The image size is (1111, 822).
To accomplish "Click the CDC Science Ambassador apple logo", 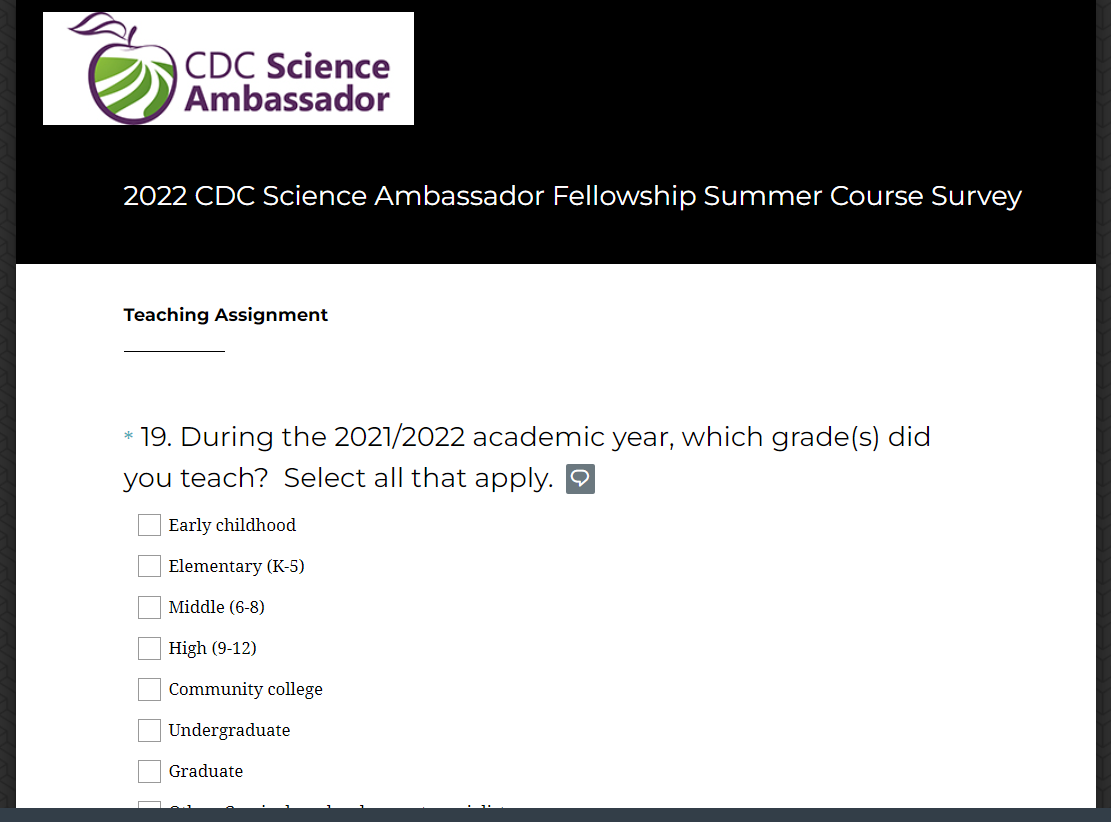I will click(x=228, y=68).
